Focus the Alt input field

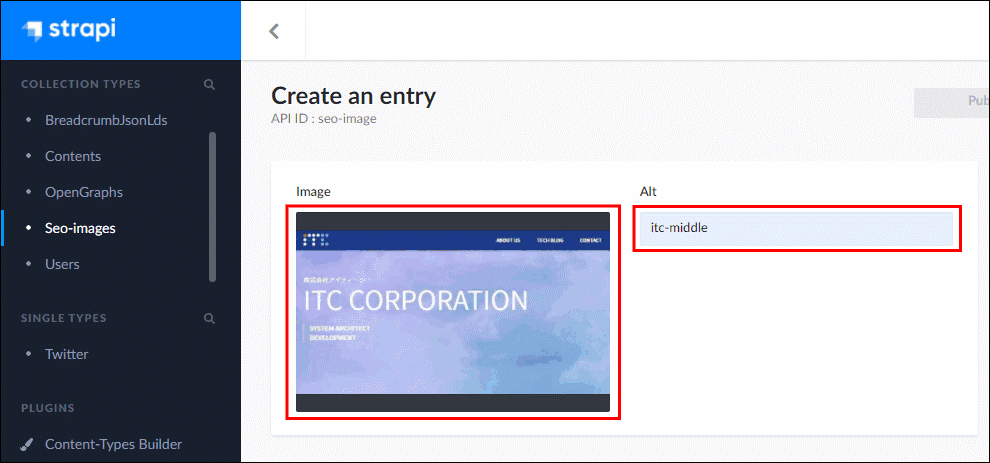tap(796, 229)
